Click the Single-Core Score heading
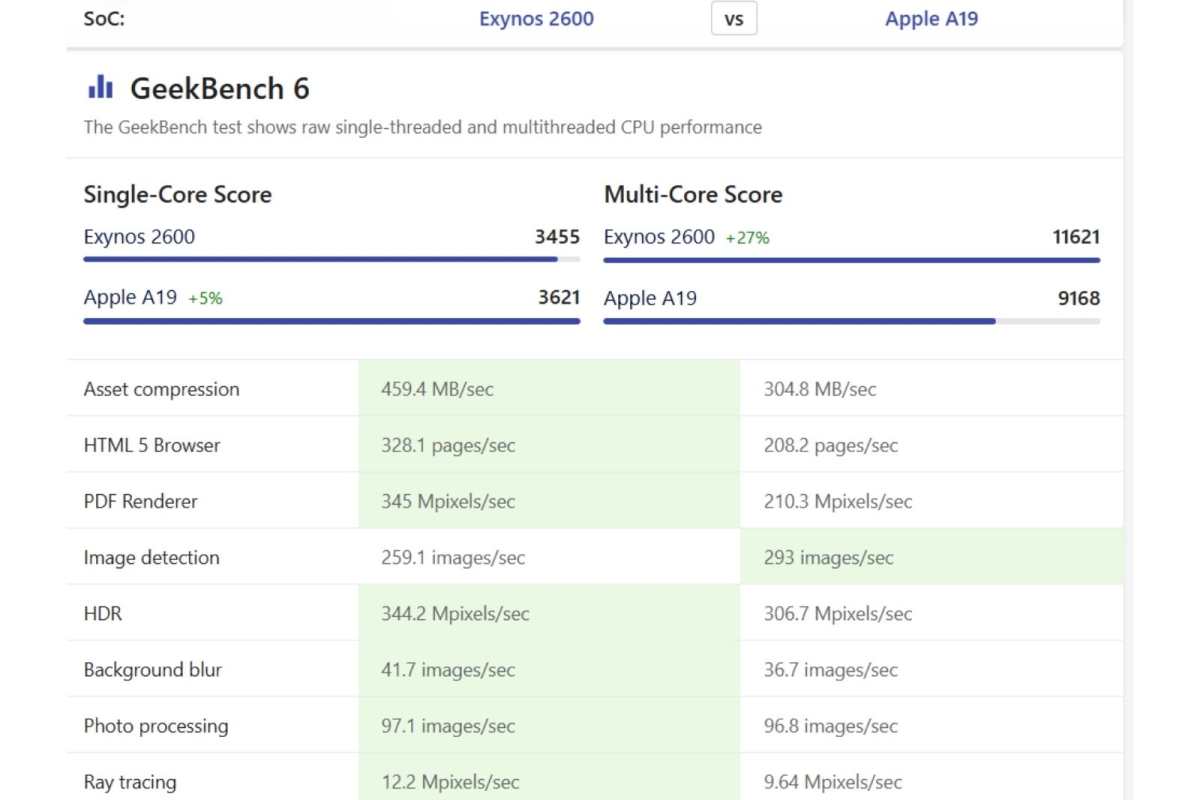 point(178,194)
